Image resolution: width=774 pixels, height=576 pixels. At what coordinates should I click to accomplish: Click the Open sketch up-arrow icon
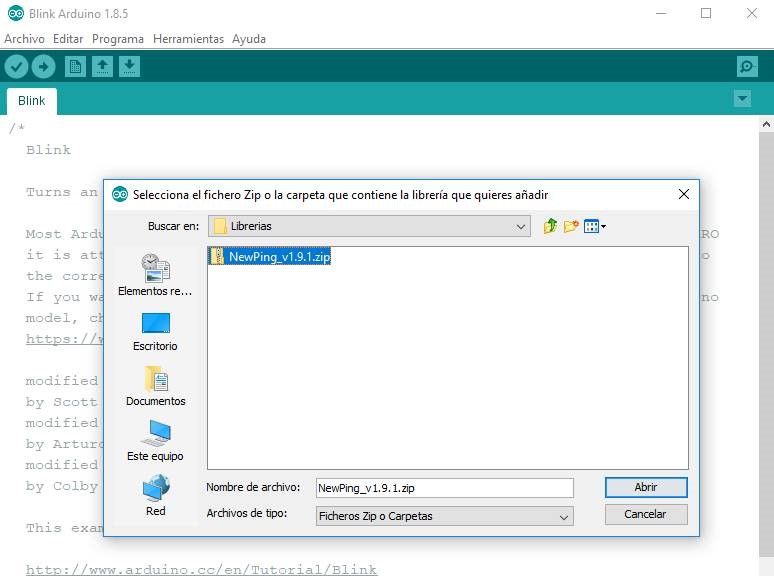point(102,67)
